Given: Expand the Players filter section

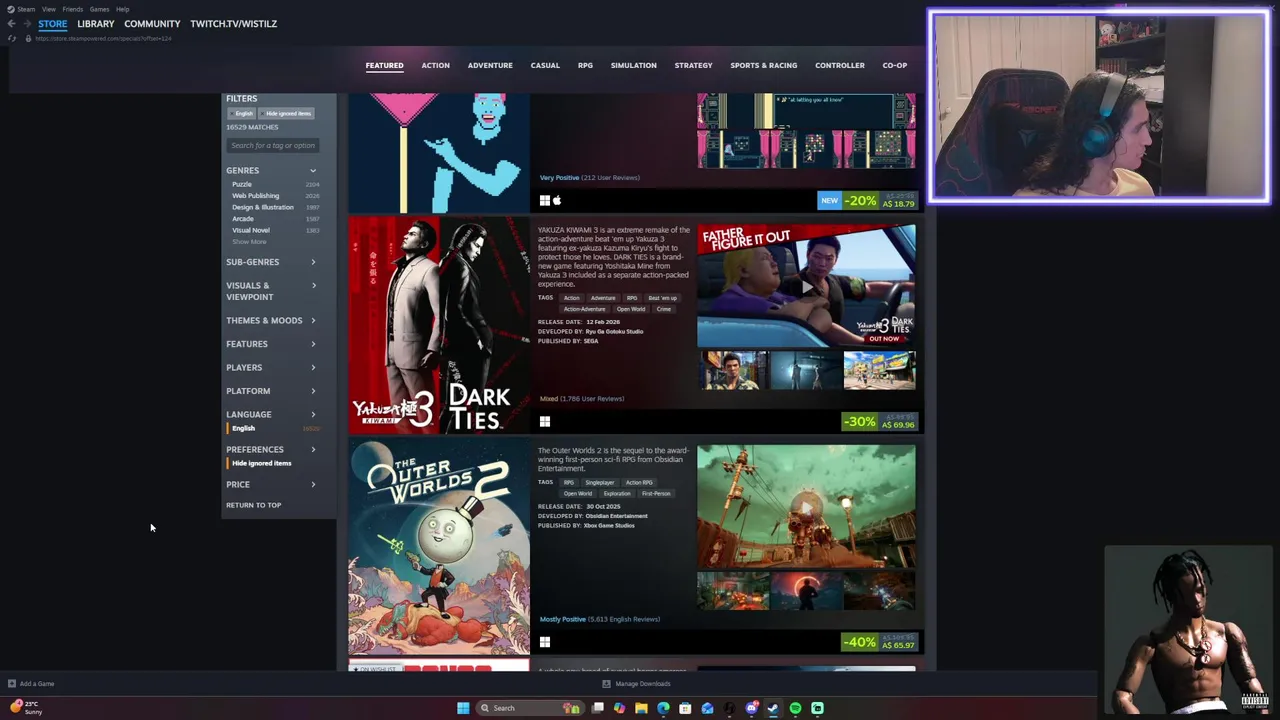Looking at the screenshot, I should coord(271,367).
